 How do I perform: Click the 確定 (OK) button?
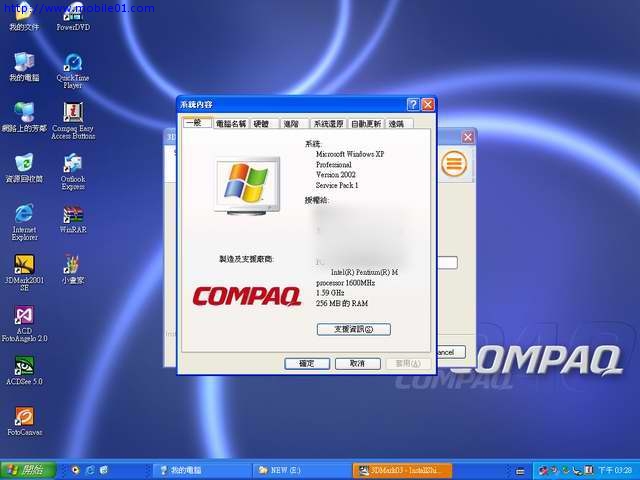point(307,363)
